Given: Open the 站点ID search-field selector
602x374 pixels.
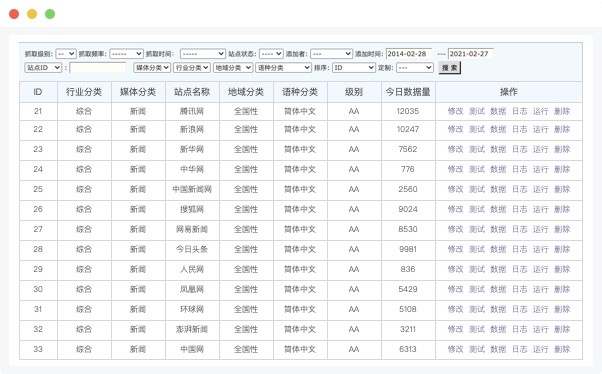Looking at the screenshot, I should tap(43, 68).
